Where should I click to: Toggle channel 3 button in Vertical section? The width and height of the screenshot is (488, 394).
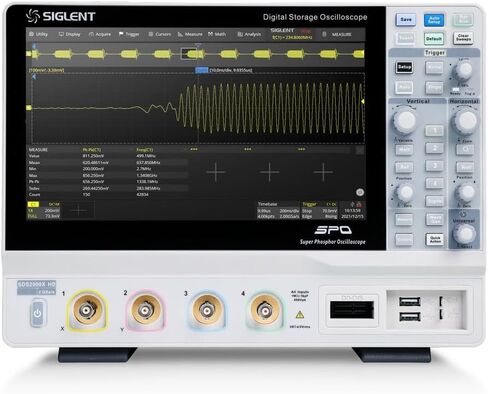point(434,166)
